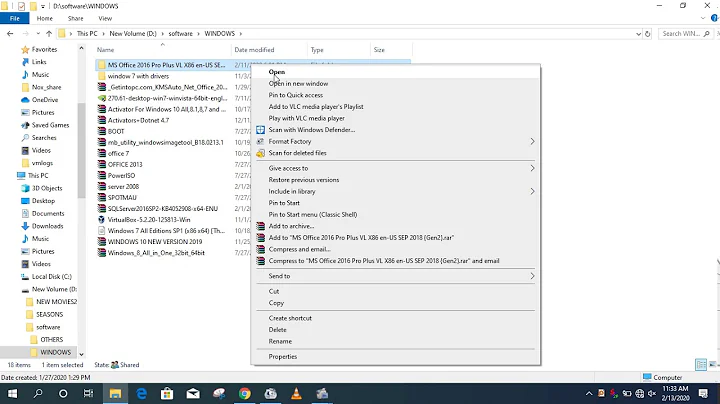
Task: Expand the 'Send to' submenu arrow
Action: pyautogui.click(x=532, y=276)
